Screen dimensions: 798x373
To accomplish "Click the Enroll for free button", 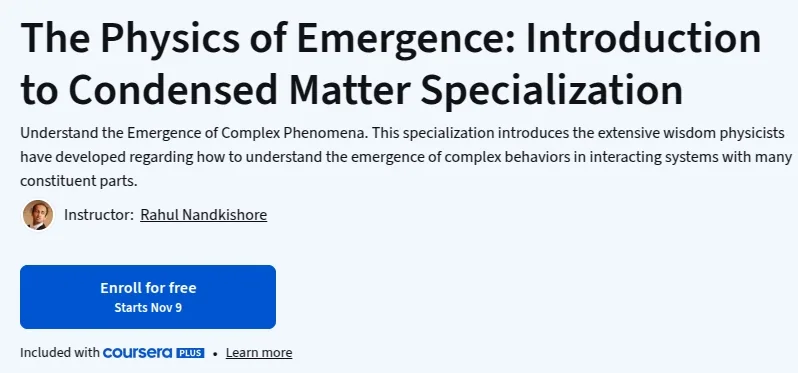I will point(148,297).
